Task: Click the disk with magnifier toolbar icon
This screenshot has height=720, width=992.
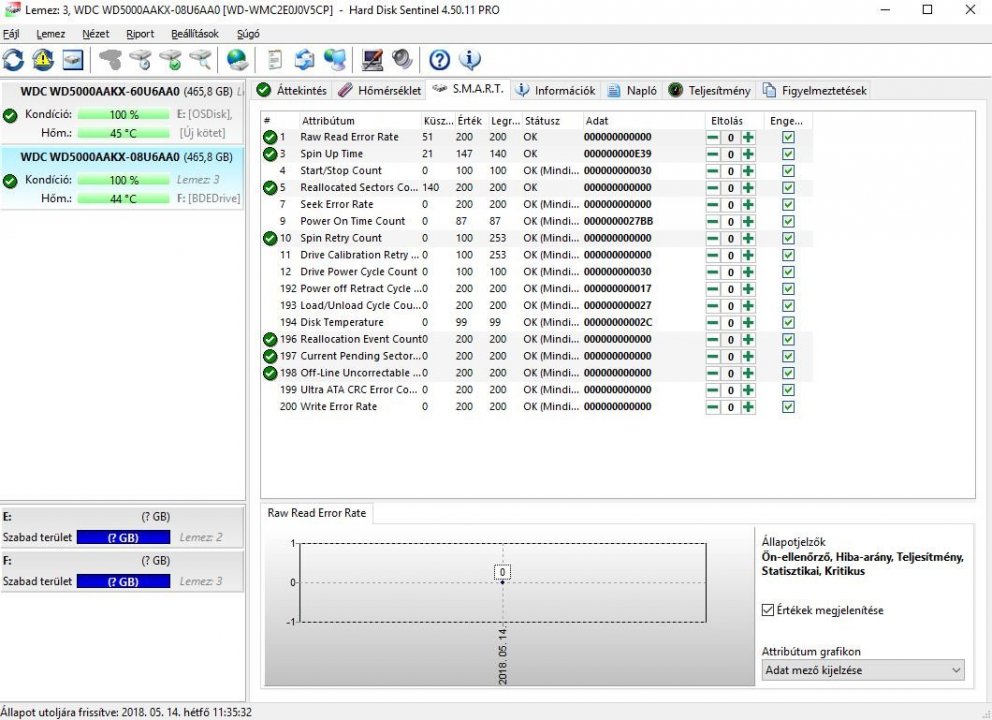Action: [201, 60]
